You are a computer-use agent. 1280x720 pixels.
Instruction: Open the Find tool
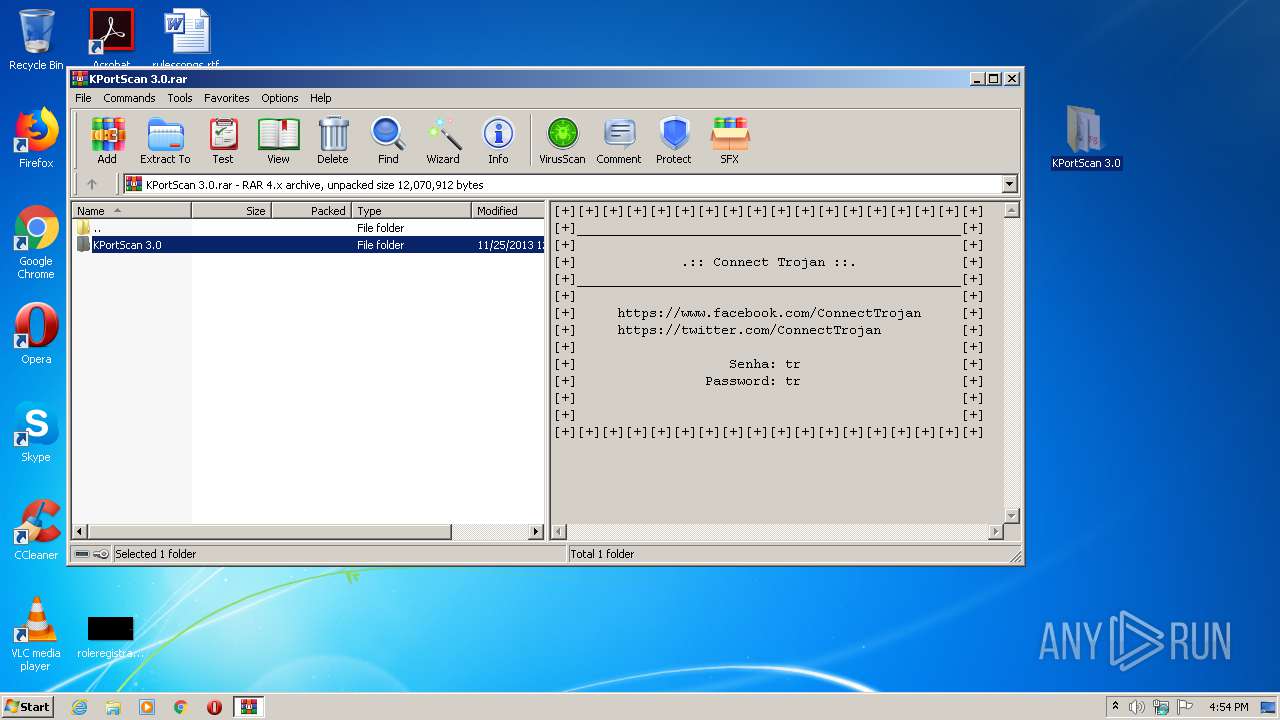point(388,140)
